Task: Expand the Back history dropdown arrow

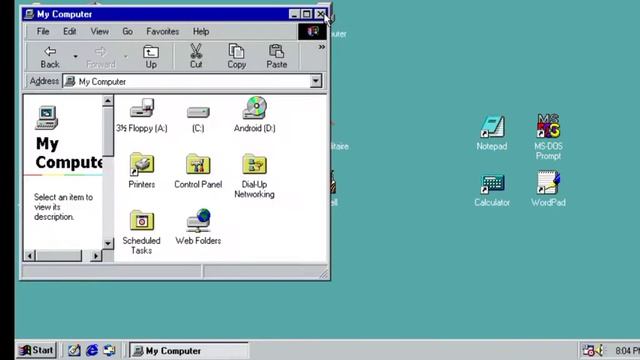Action: coord(75,56)
